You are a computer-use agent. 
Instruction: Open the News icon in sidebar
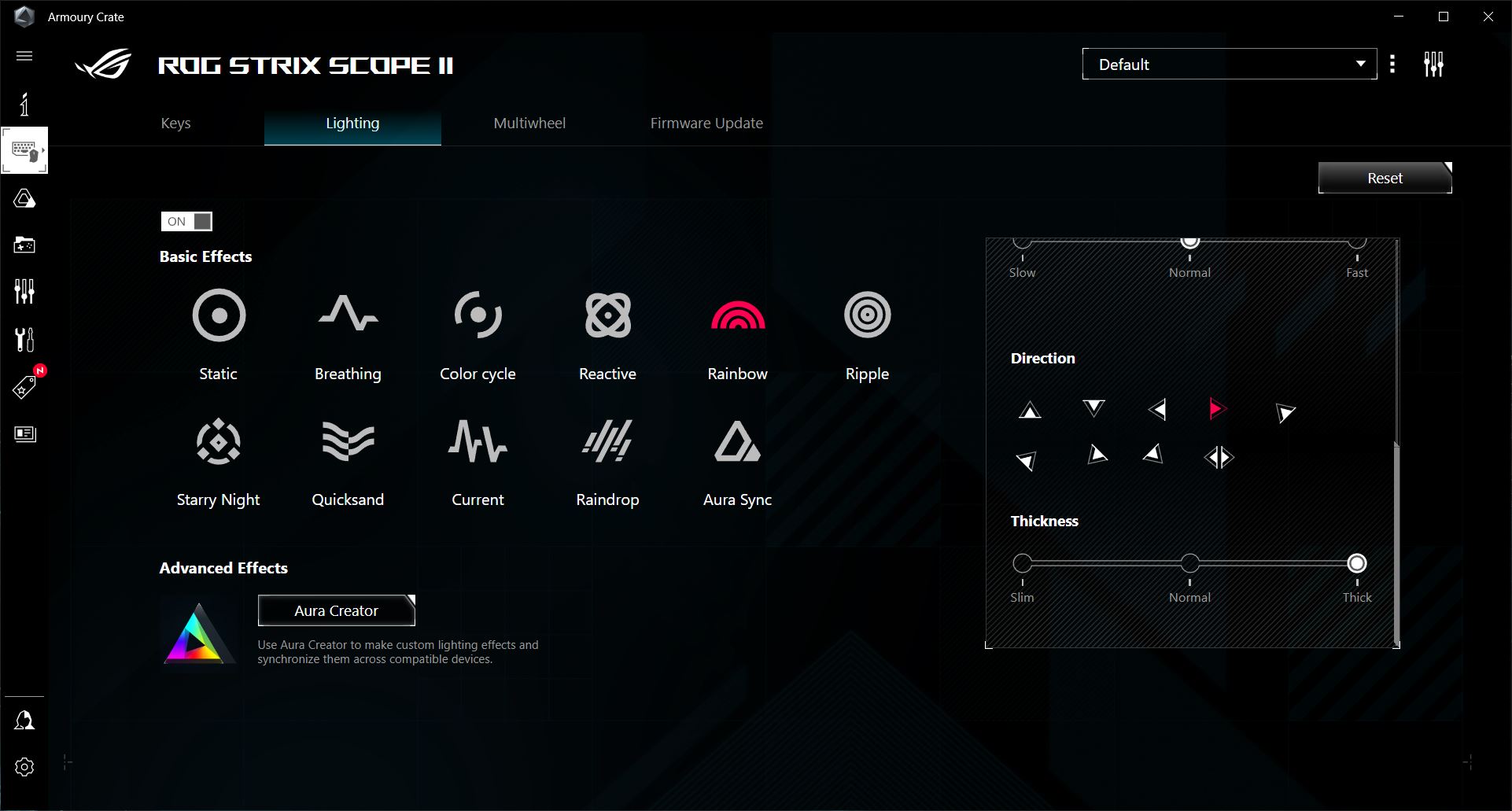(24, 434)
